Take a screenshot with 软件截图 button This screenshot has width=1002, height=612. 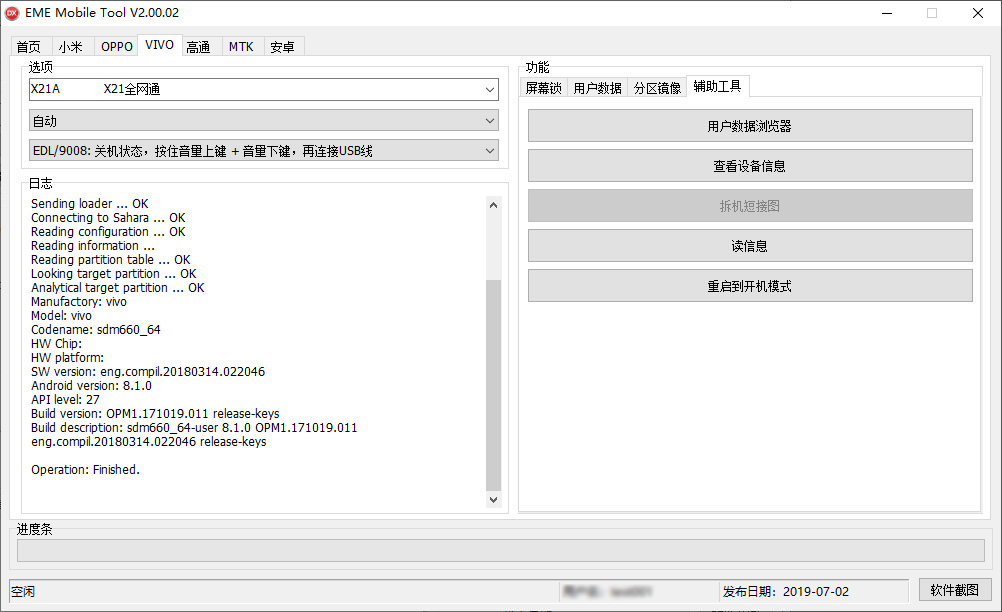954,590
